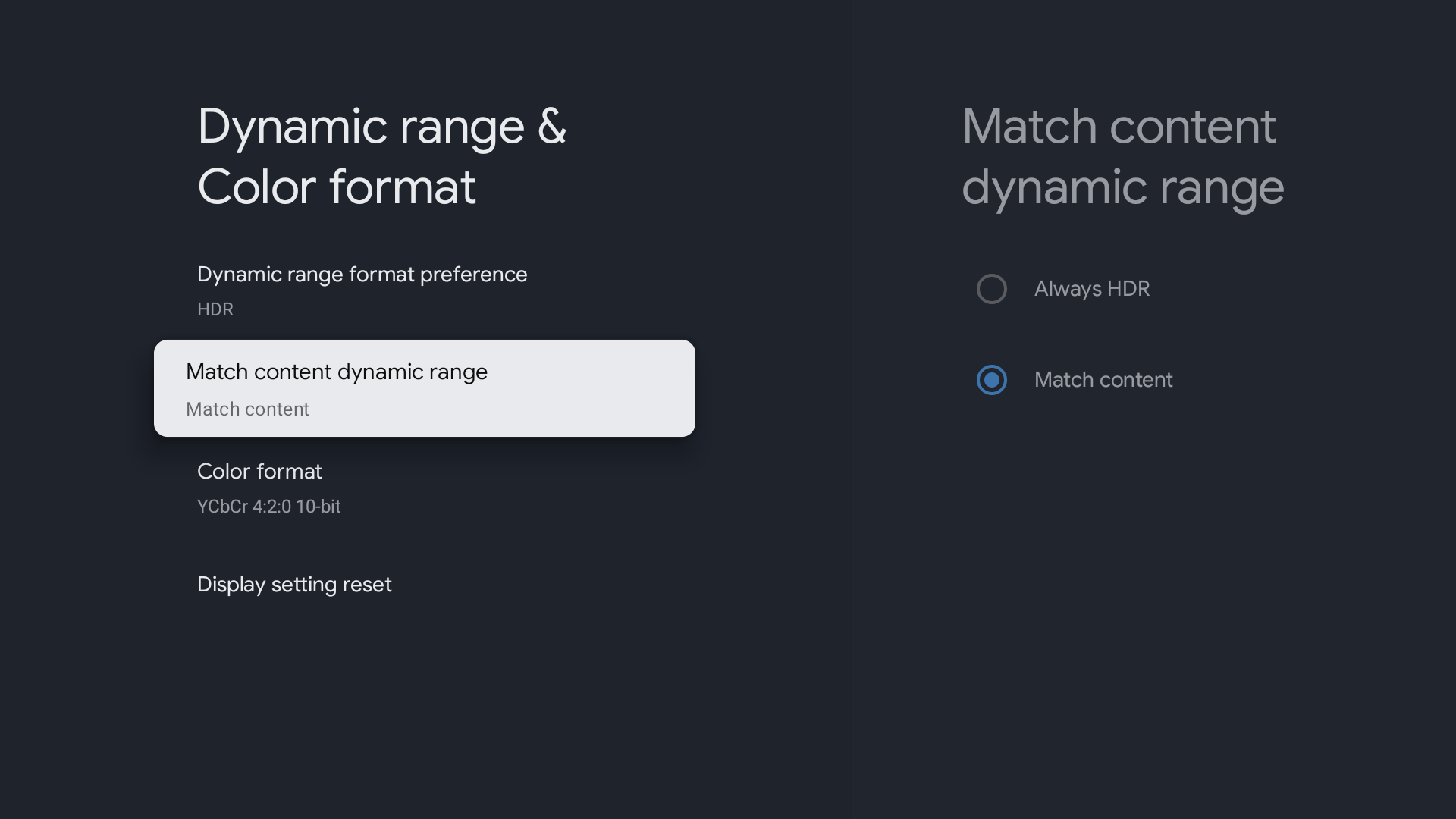Click 'Match content' subtitle in highlighted card
1456x819 pixels.
247,409
